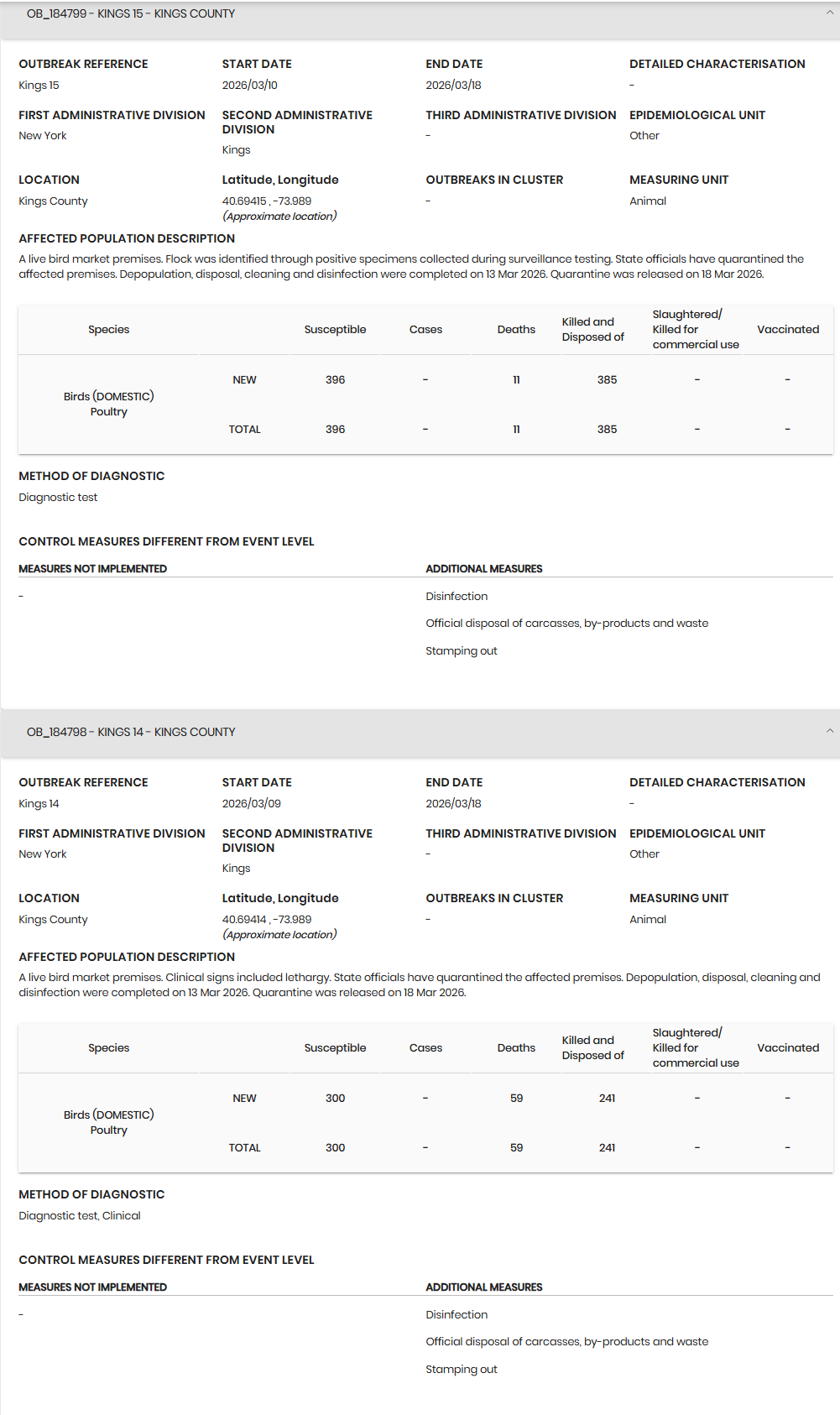Click the Cases column header in second table

(425, 1047)
